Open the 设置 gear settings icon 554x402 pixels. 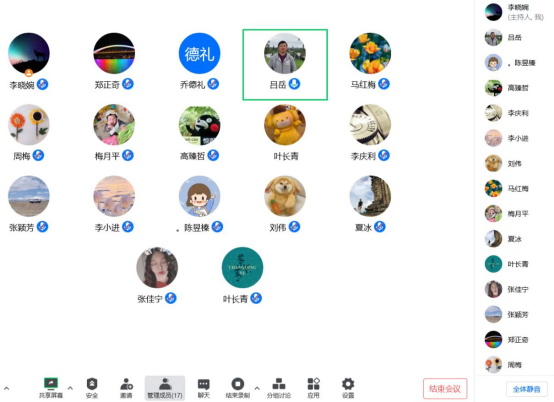point(348,388)
